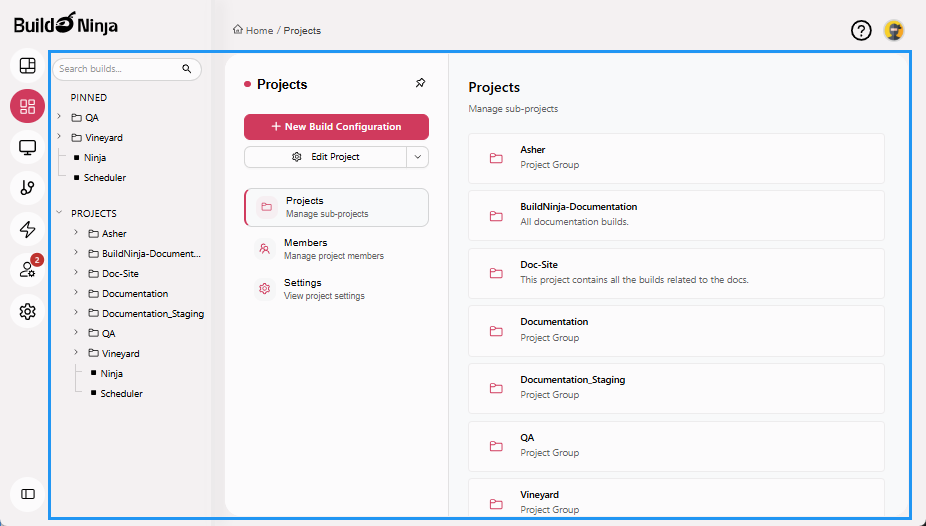
Task: Click the QA card folder icon
Action: coord(496,446)
